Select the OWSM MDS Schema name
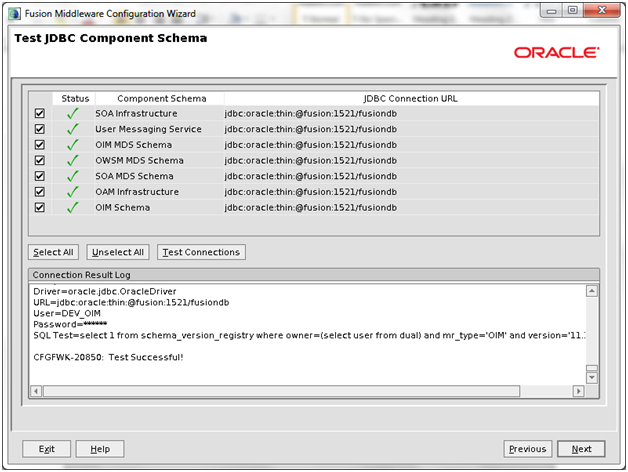 pos(139,160)
